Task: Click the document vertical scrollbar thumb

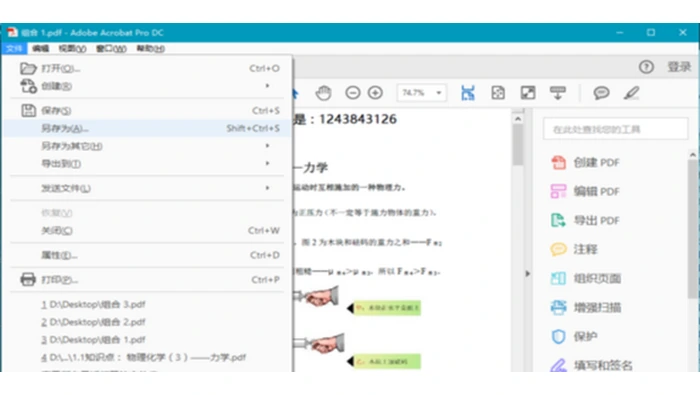Action: (x=518, y=145)
